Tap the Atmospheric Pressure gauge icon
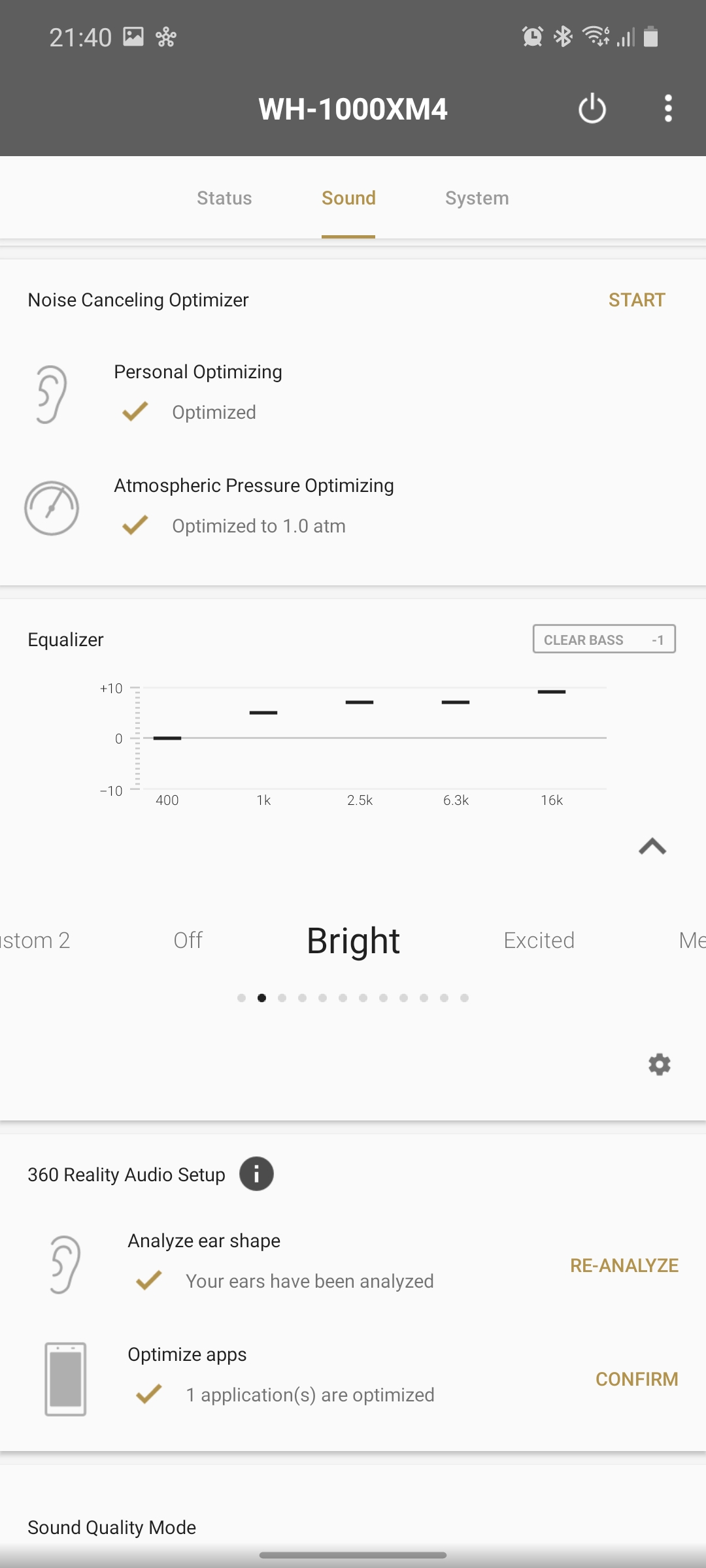 pyautogui.click(x=52, y=508)
